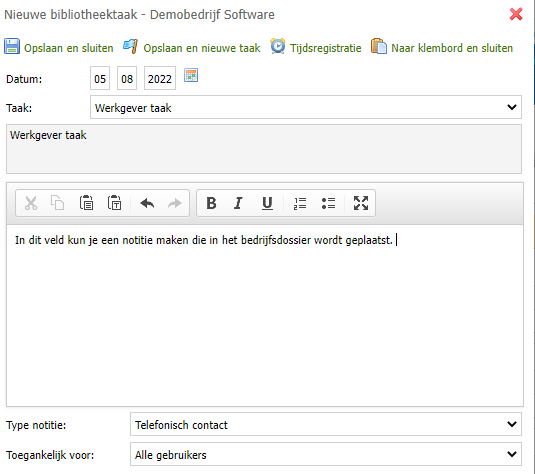Image resolution: width=535 pixels, height=474 pixels.
Task: Open the calendar date picker icon
Action: click(x=191, y=75)
